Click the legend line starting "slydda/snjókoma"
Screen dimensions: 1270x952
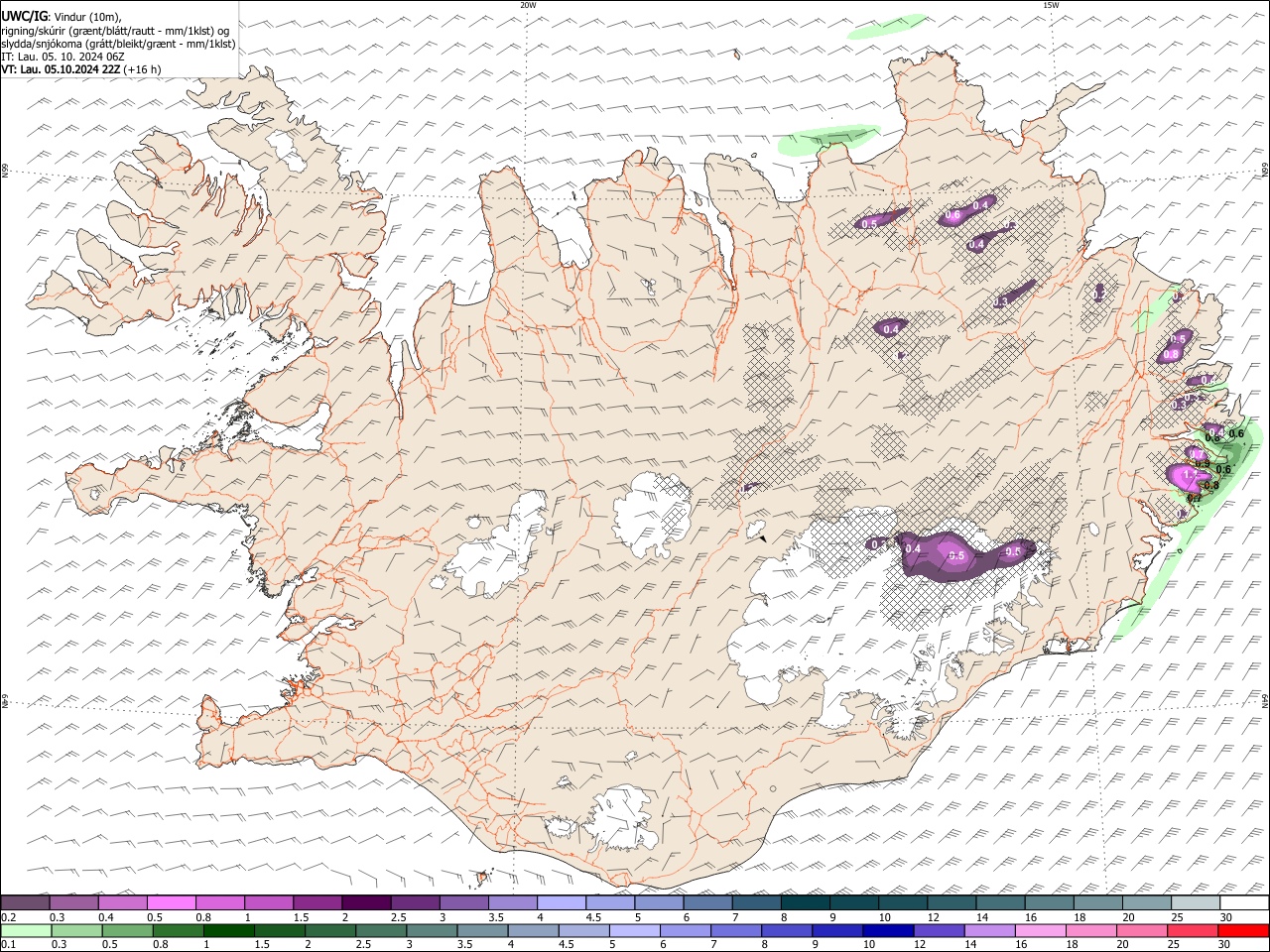click(118, 44)
